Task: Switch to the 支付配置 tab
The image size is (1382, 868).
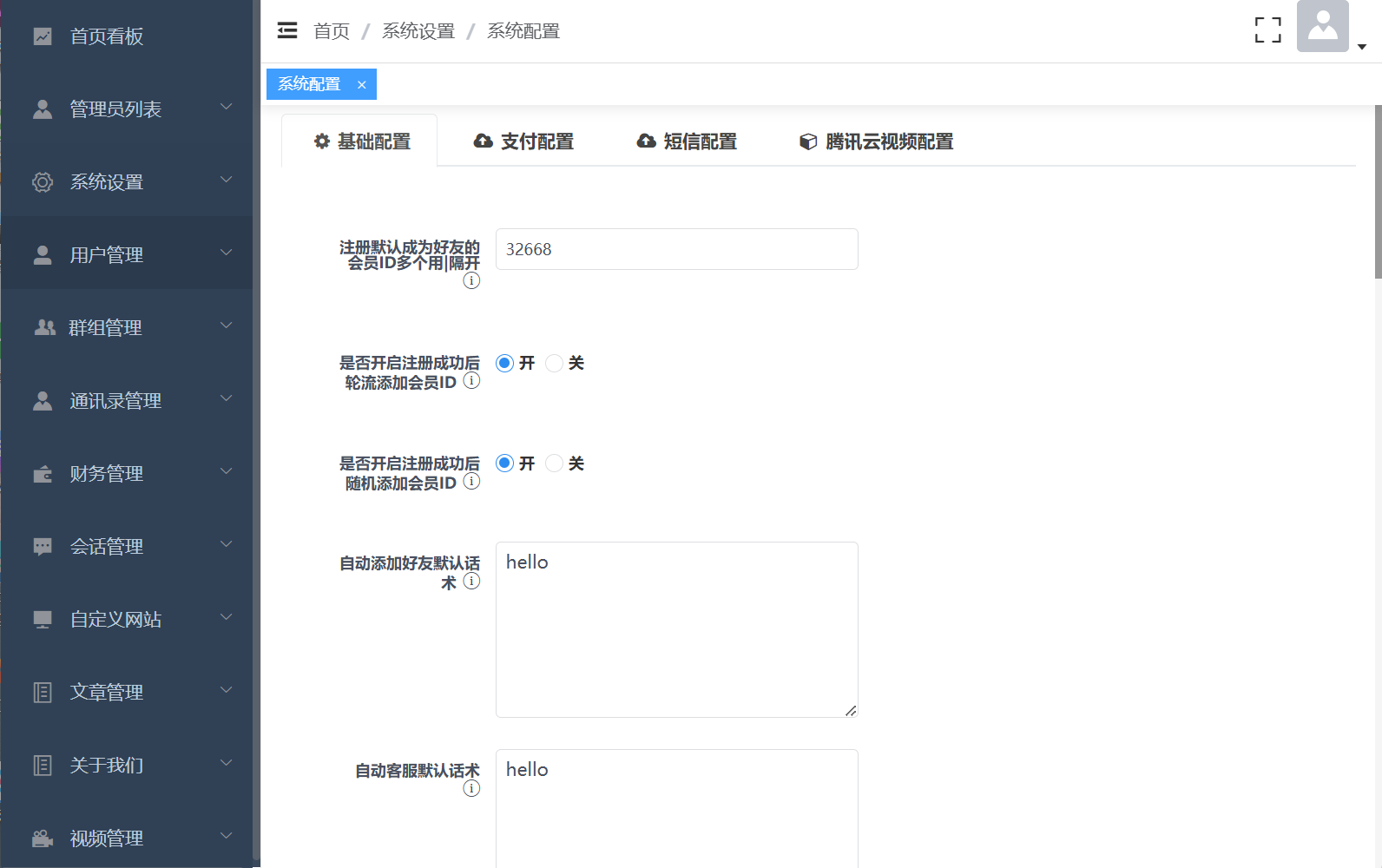Action: (x=523, y=141)
